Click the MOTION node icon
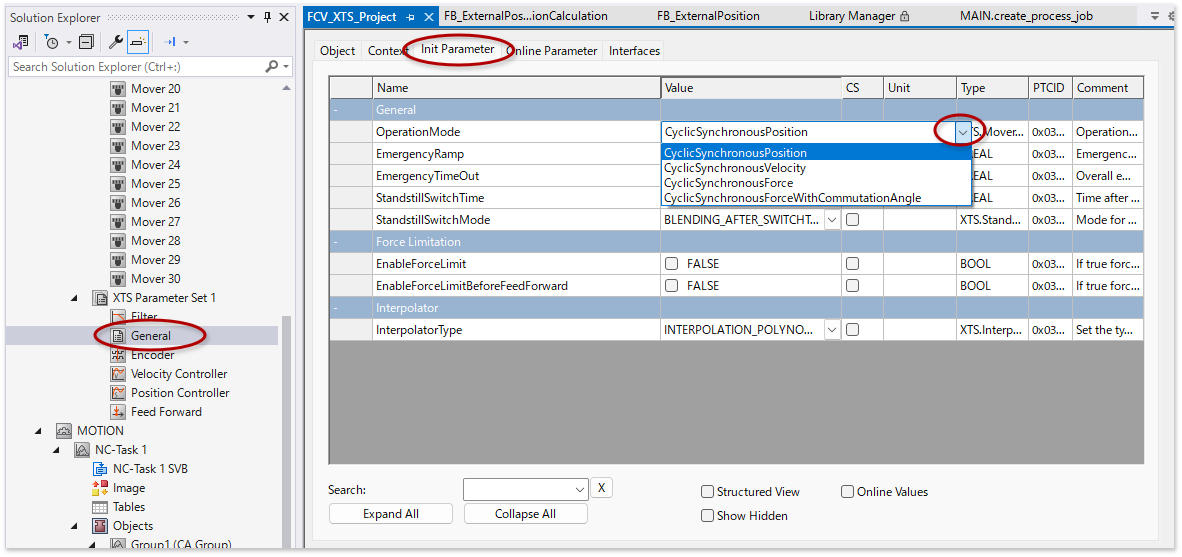 pos(63,431)
